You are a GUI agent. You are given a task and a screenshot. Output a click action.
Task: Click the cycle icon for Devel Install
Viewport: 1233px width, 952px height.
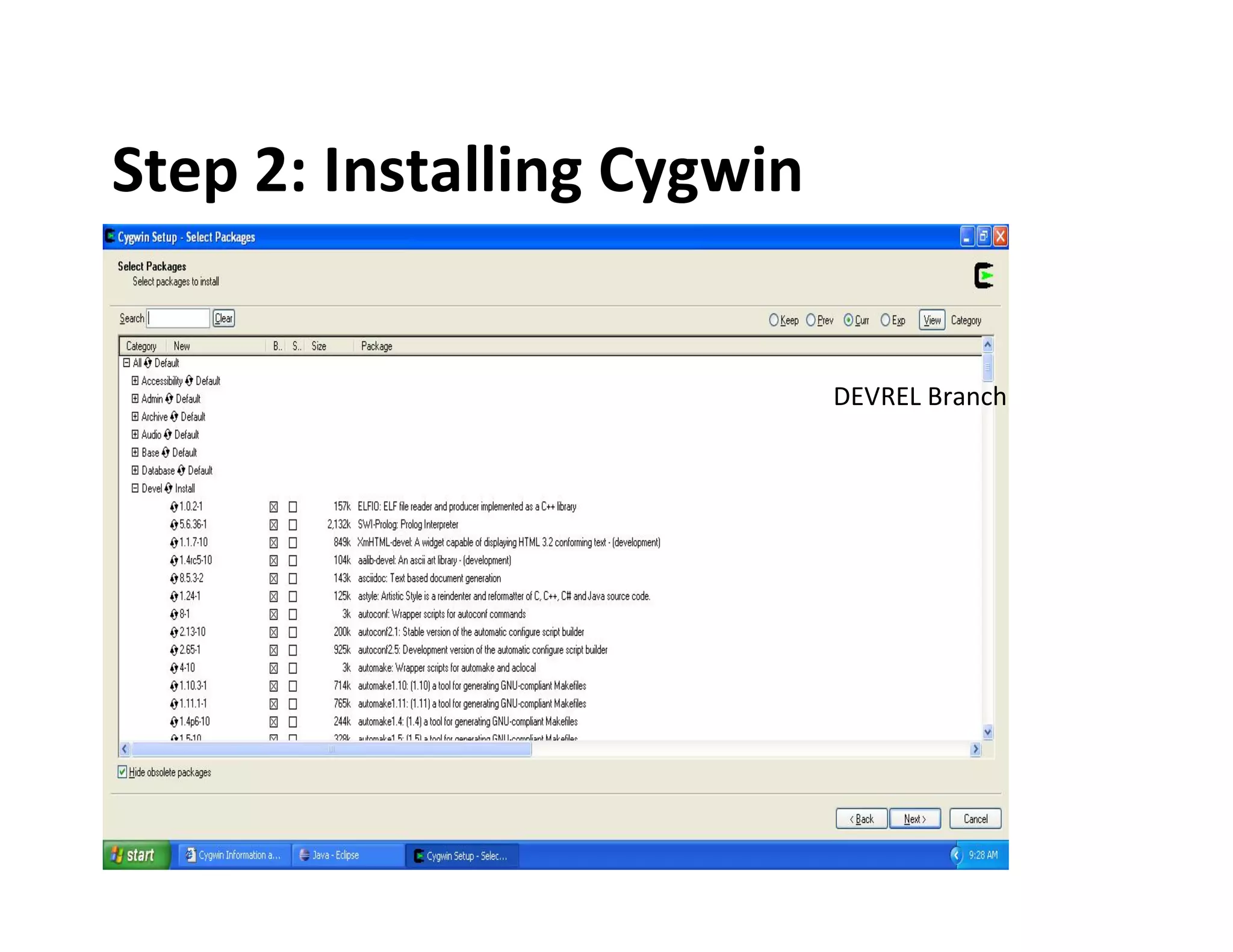(x=169, y=489)
